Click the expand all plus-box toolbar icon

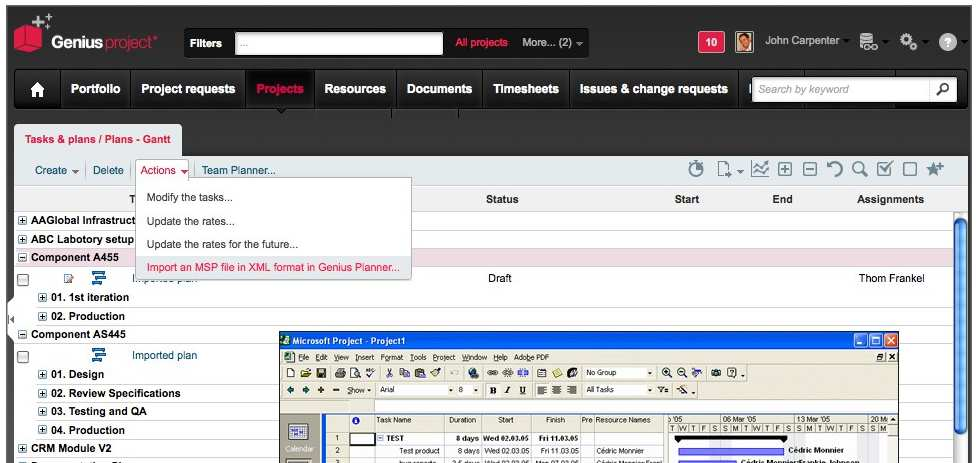pos(785,169)
